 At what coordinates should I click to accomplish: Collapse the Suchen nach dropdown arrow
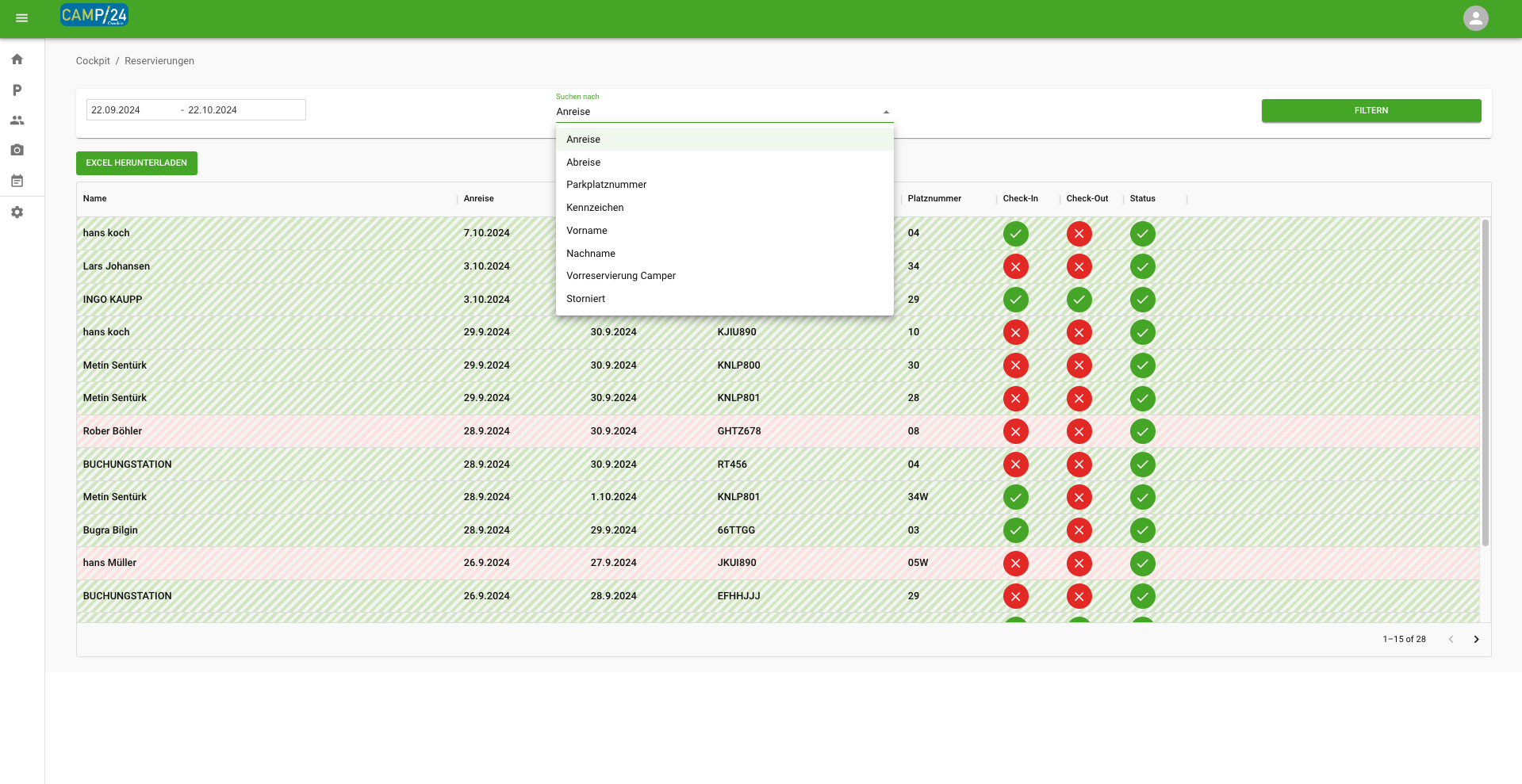[886, 112]
